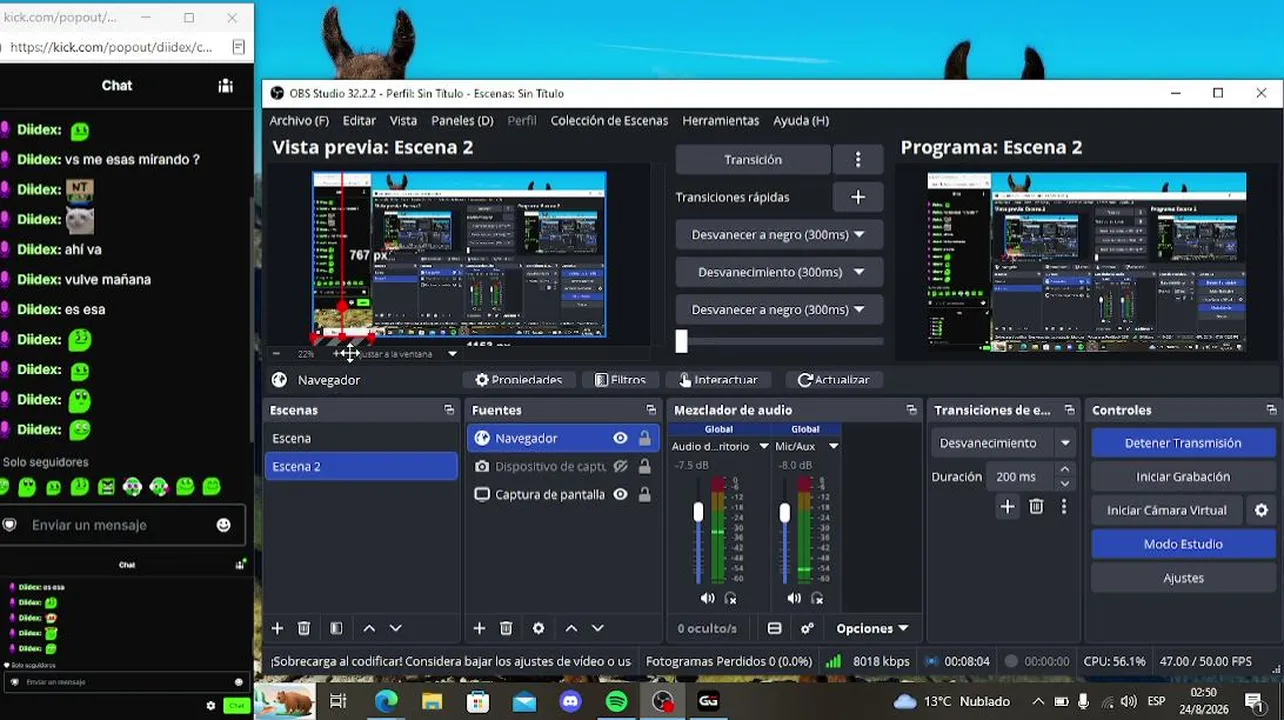This screenshot has width=1284, height=720.
Task: Add a quick transition with plus button
Action: pos(858,197)
